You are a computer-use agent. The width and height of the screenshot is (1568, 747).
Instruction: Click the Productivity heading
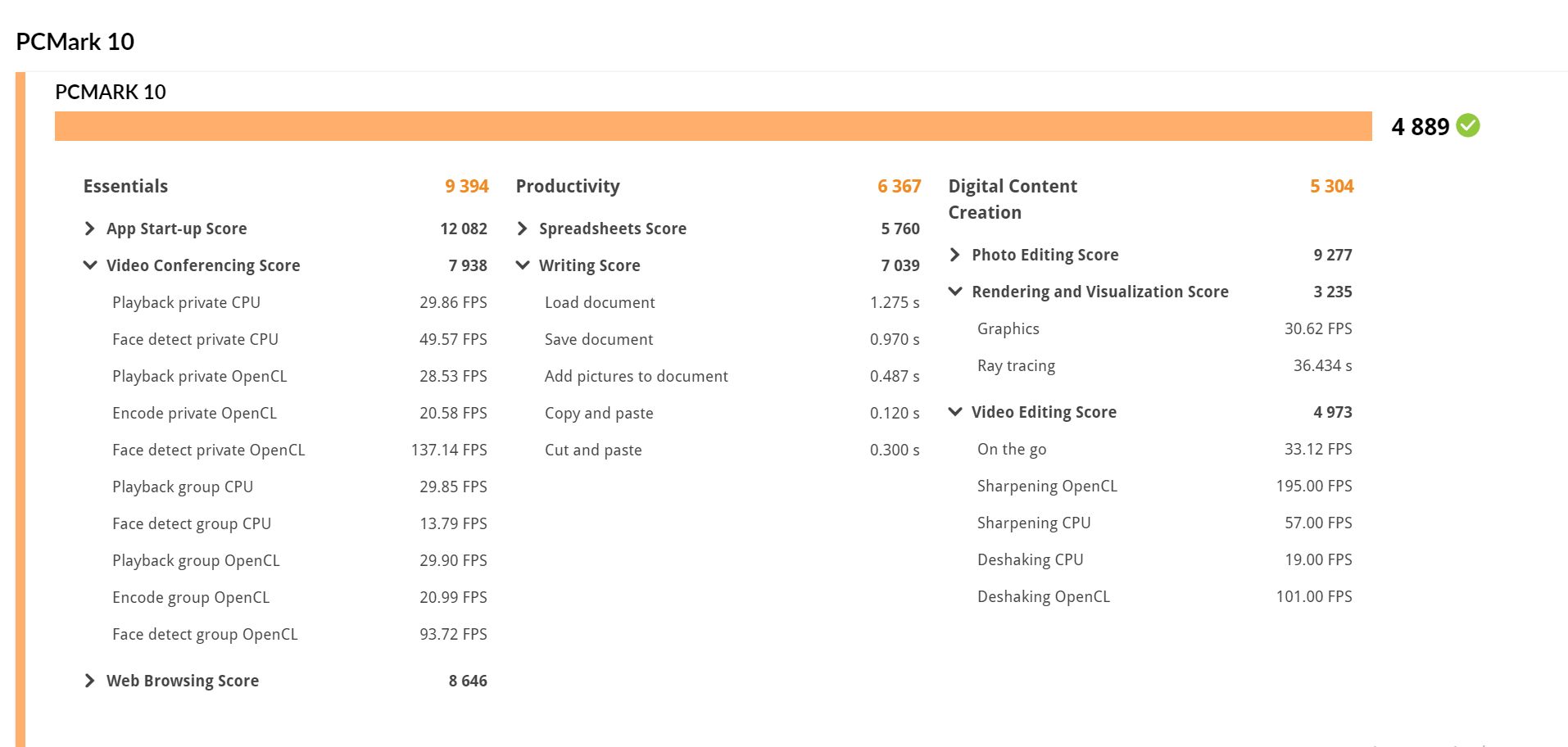568,186
